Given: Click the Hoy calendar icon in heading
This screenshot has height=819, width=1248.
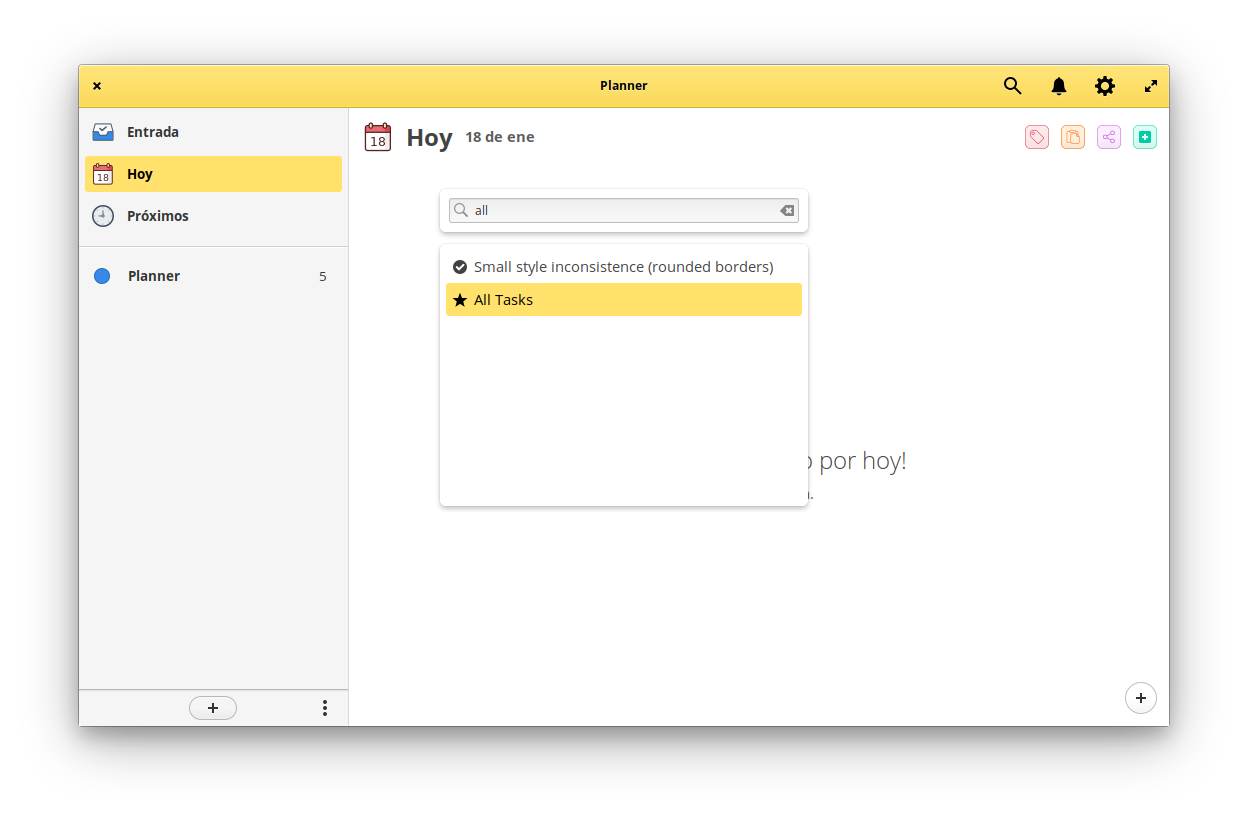Looking at the screenshot, I should pyautogui.click(x=378, y=137).
